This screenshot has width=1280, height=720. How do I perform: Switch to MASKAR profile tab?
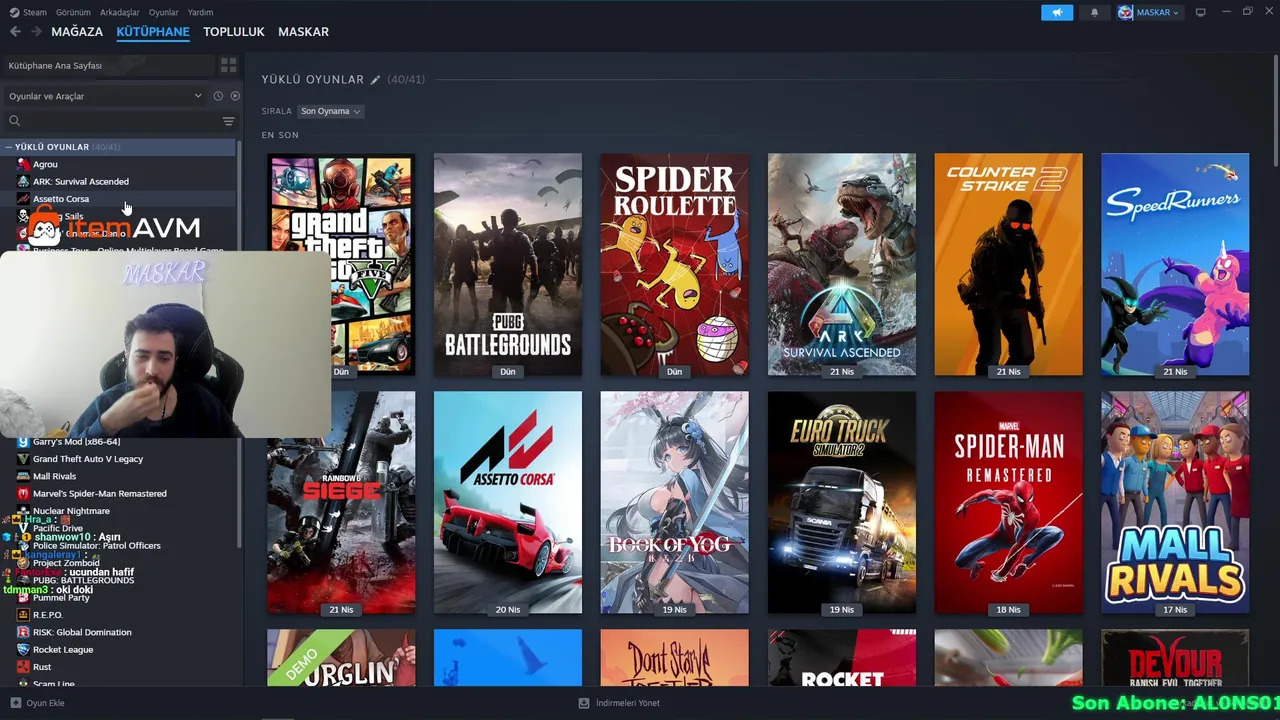[x=303, y=32]
